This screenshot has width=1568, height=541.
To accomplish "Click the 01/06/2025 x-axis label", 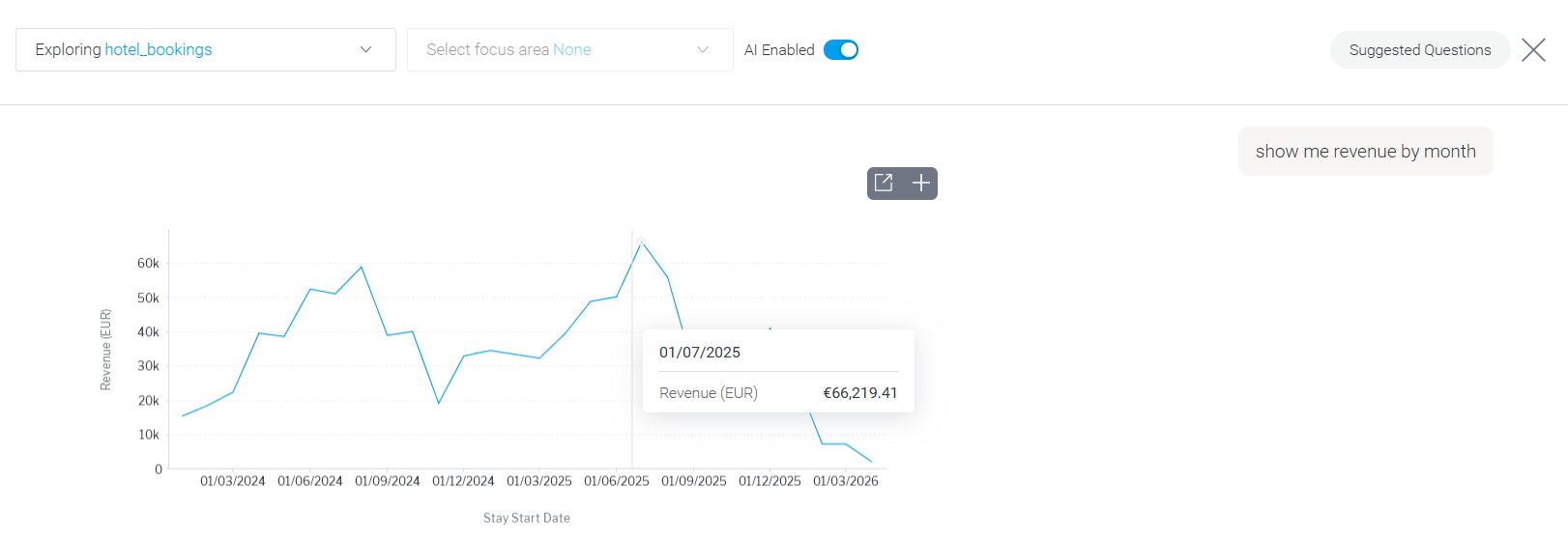I will pos(617,481).
